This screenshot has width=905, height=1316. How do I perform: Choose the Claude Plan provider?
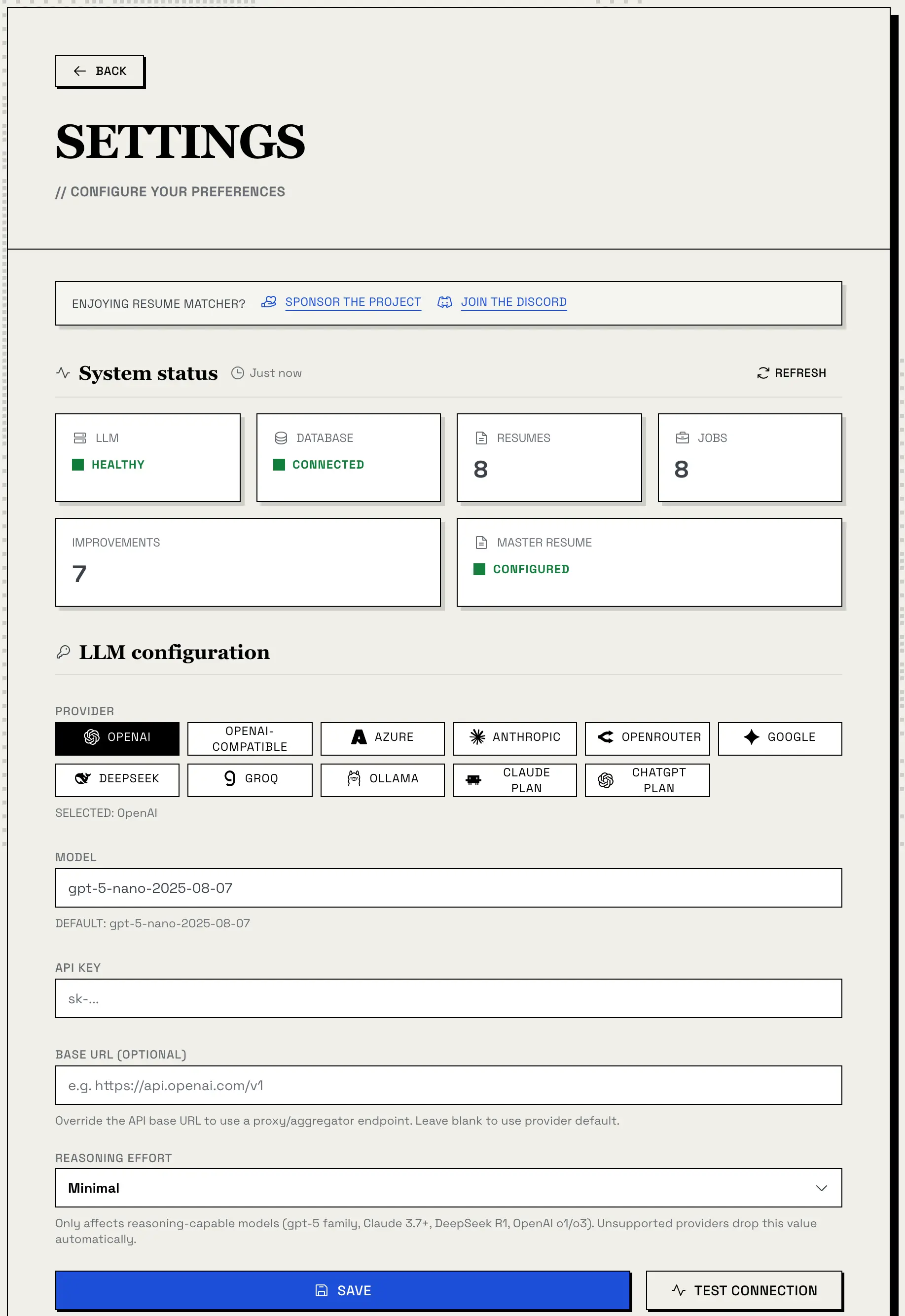pyautogui.click(x=515, y=780)
